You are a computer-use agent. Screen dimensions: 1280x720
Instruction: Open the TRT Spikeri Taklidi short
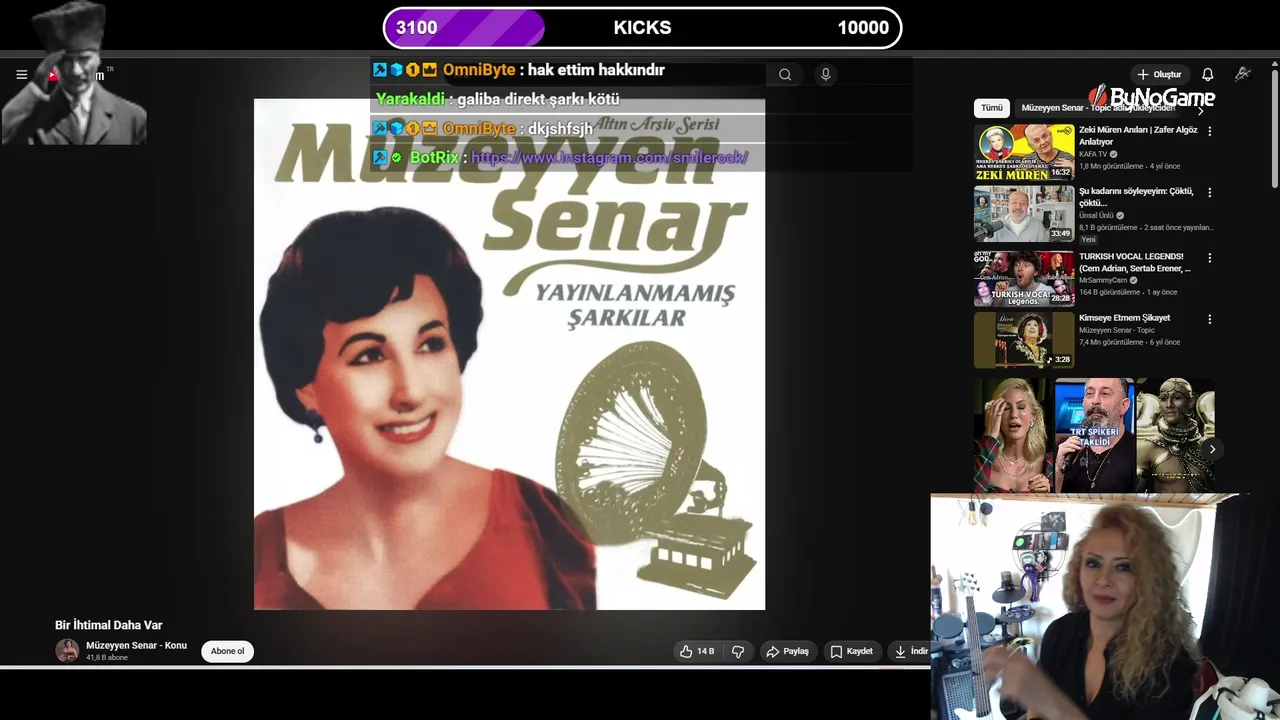(x=1094, y=436)
